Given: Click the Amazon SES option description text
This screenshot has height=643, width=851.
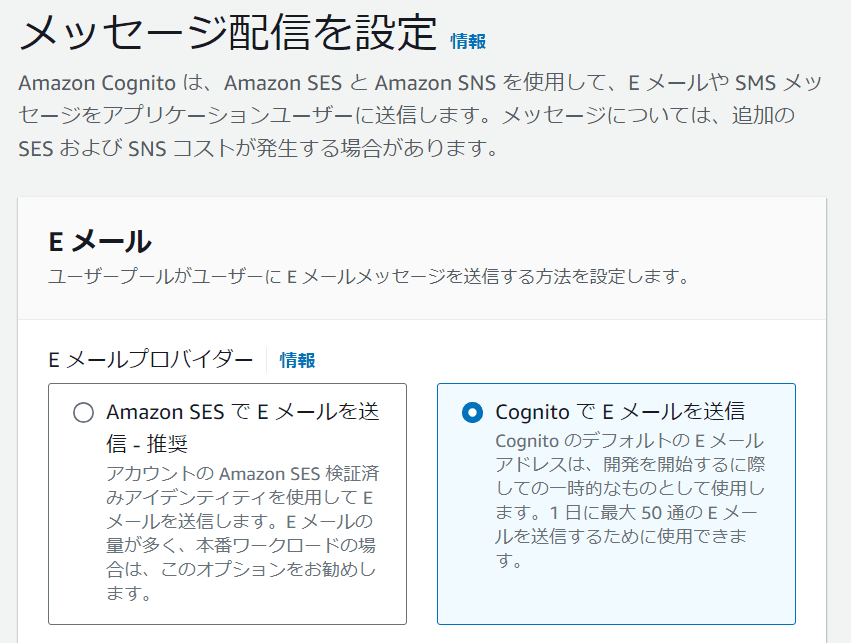Looking at the screenshot, I should pyautogui.click(x=240, y=533).
